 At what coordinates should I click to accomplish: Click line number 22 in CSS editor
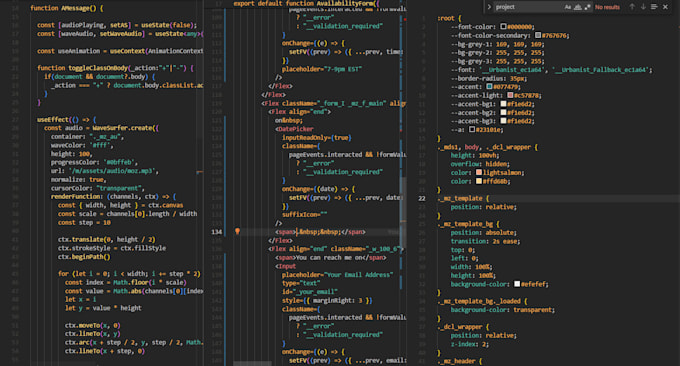pos(422,199)
